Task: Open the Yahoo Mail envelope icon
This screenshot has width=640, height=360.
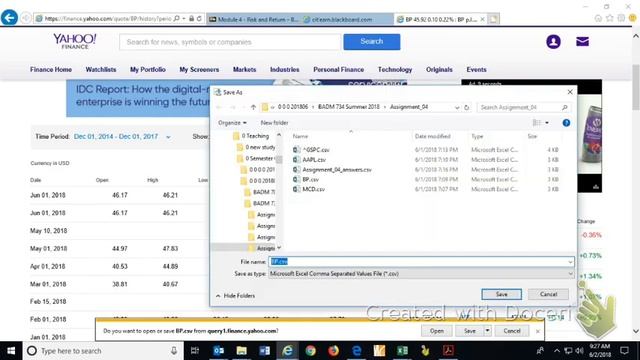Action: [582, 42]
